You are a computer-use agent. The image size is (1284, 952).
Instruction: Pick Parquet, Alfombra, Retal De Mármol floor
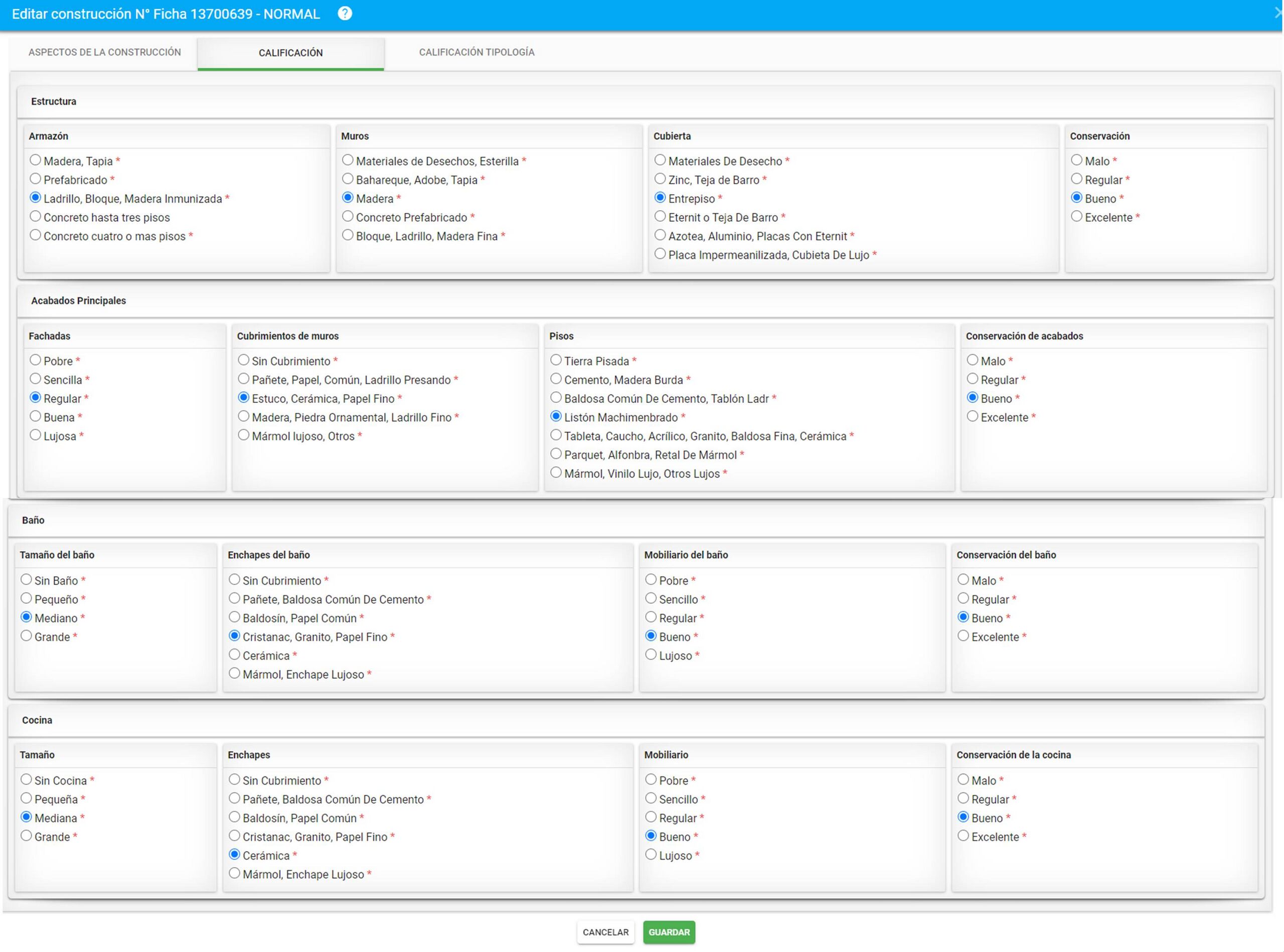coord(556,454)
